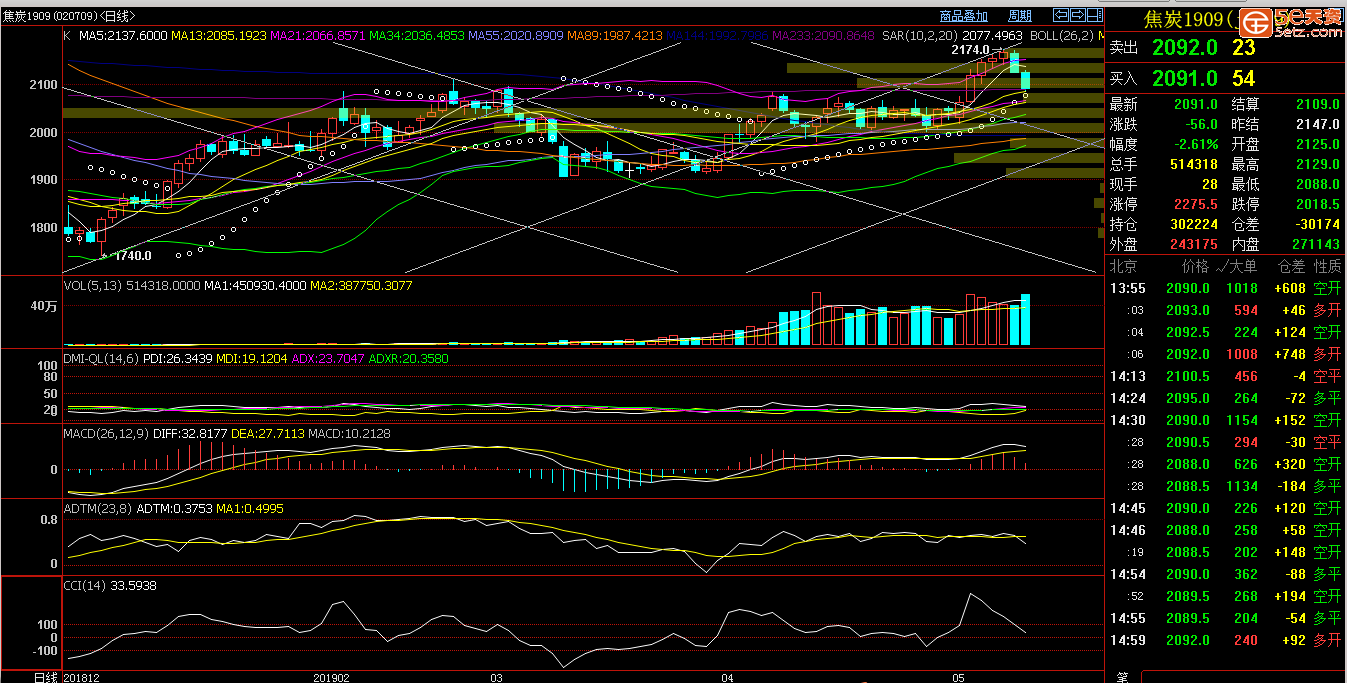The width and height of the screenshot is (1347, 683).
Task: Click the 2174.0 high price marker
Action: 970,49
